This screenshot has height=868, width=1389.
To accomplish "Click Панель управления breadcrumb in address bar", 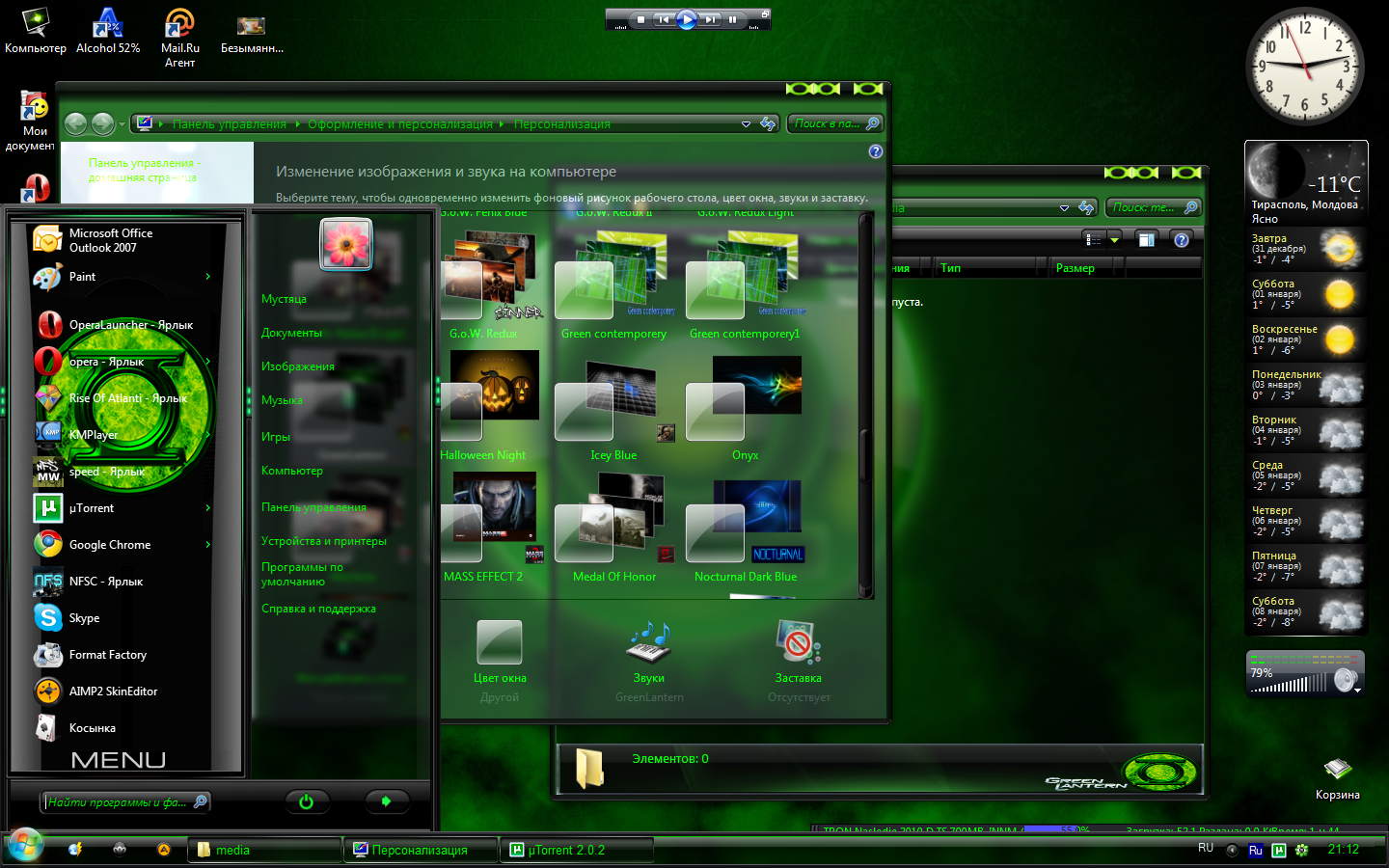I will point(230,123).
